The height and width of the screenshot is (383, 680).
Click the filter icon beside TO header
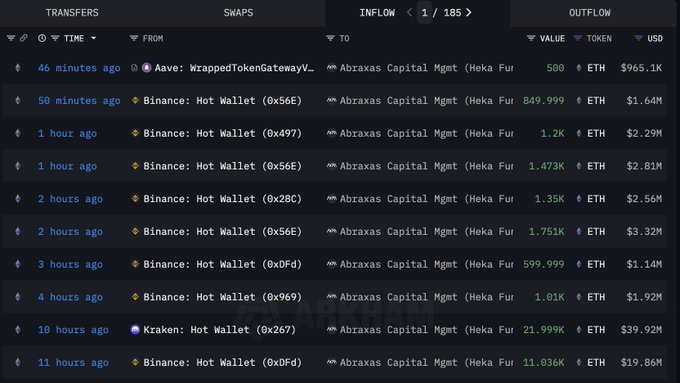coord(330,39)
